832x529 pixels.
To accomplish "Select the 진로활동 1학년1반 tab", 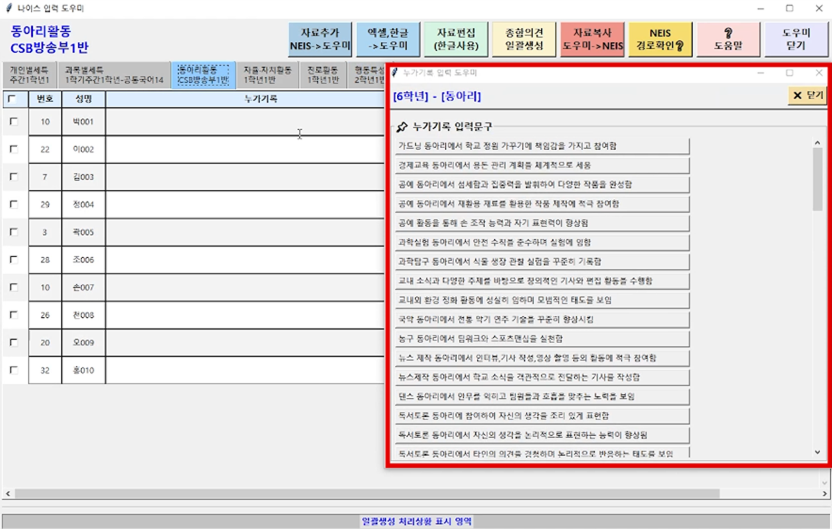I will (322, 75).
